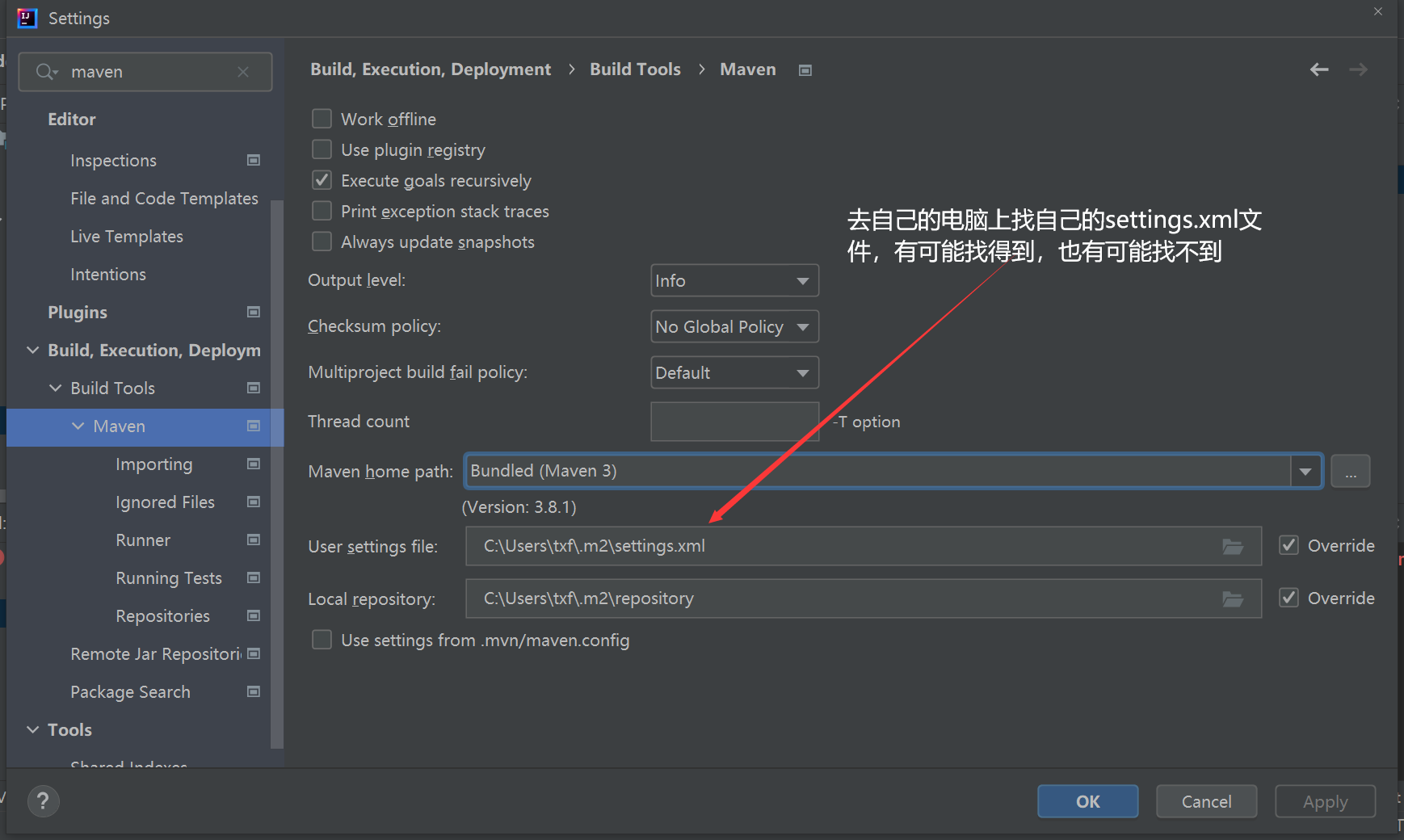
Task: Click project icon next to Build Tools
Action: point(254,388)
